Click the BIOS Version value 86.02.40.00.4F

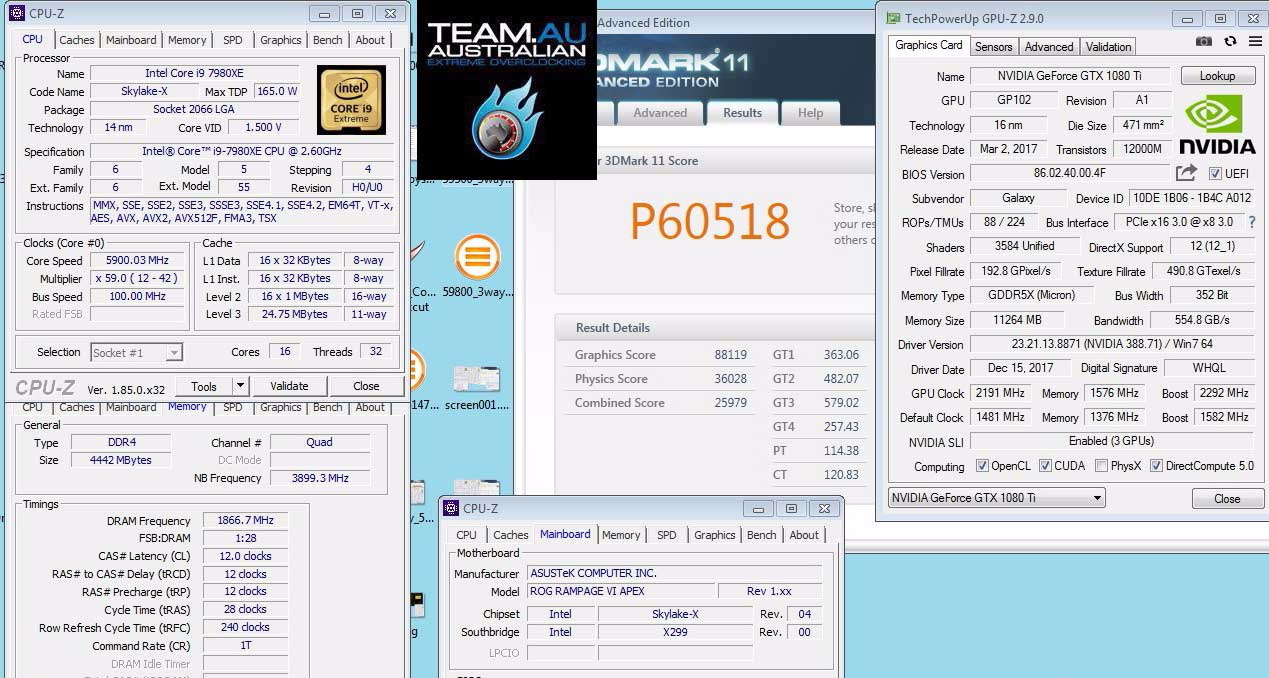(1070, 174)
